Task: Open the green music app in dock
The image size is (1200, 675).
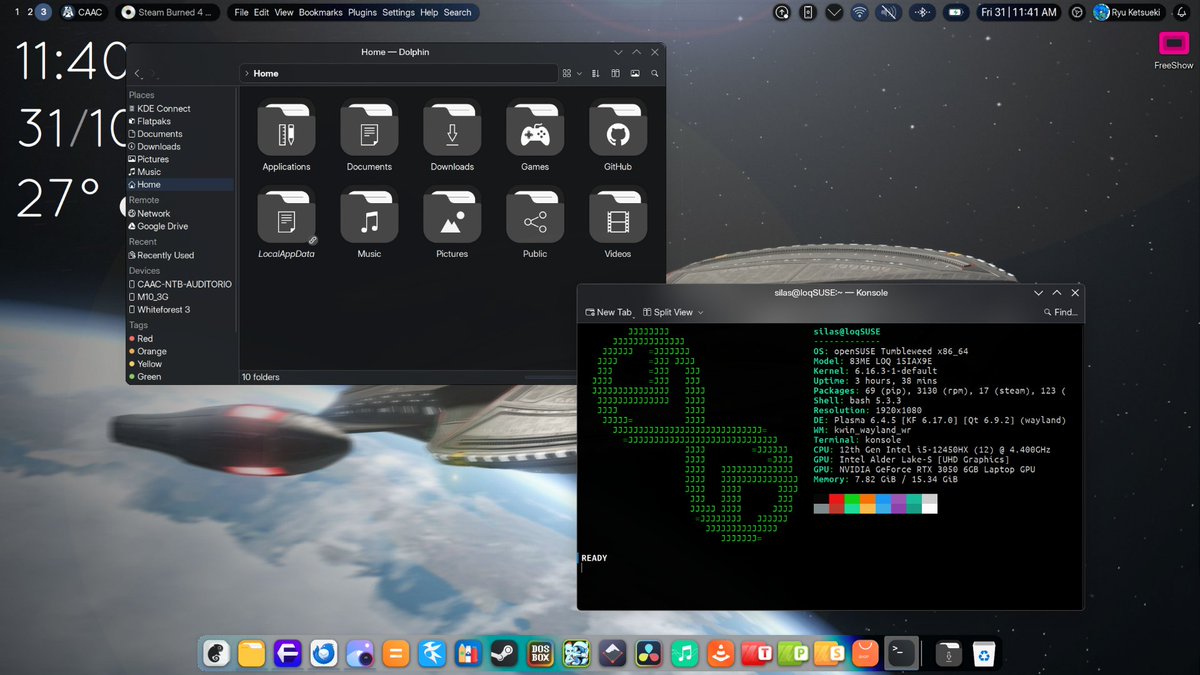Action: (684, 654)
